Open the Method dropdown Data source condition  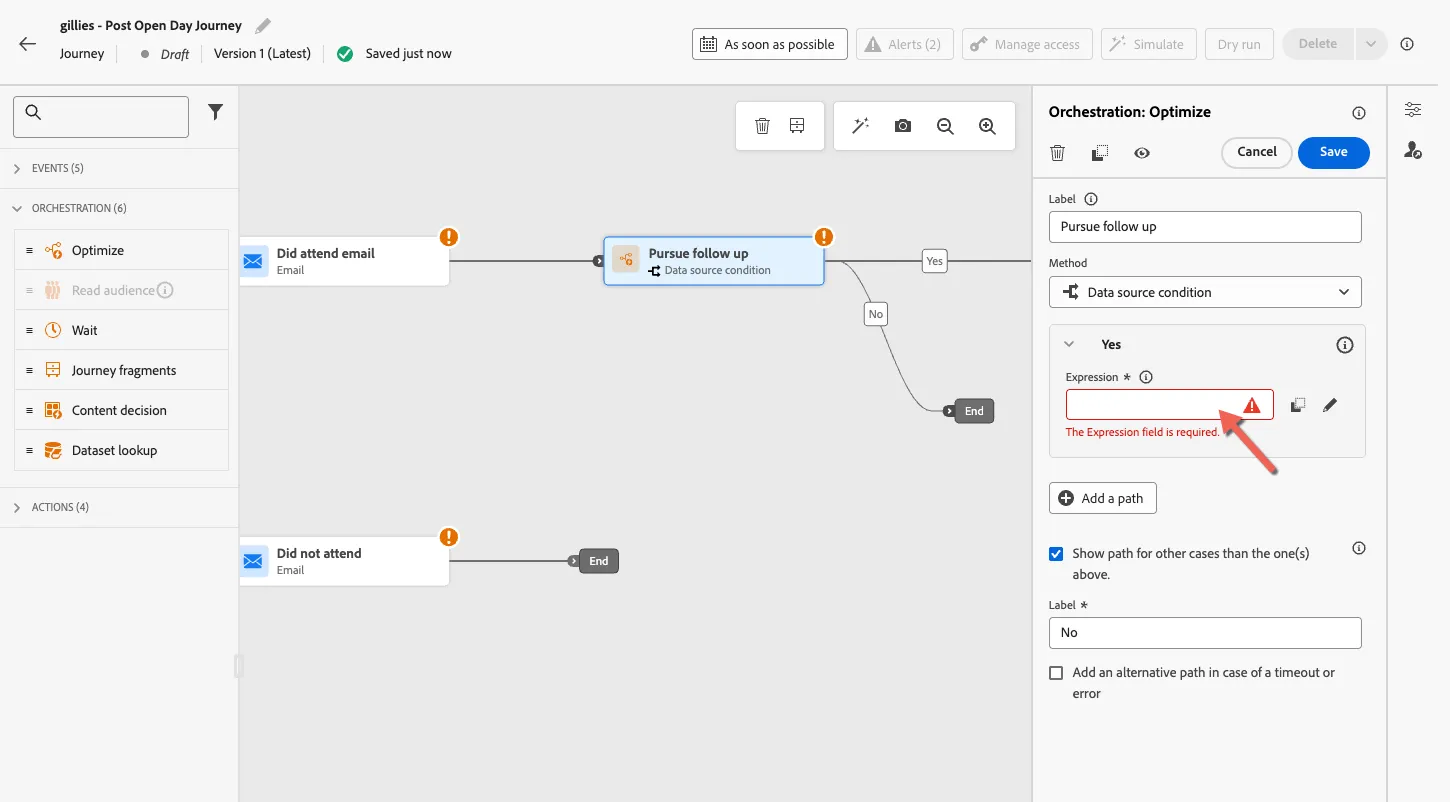1205,292
